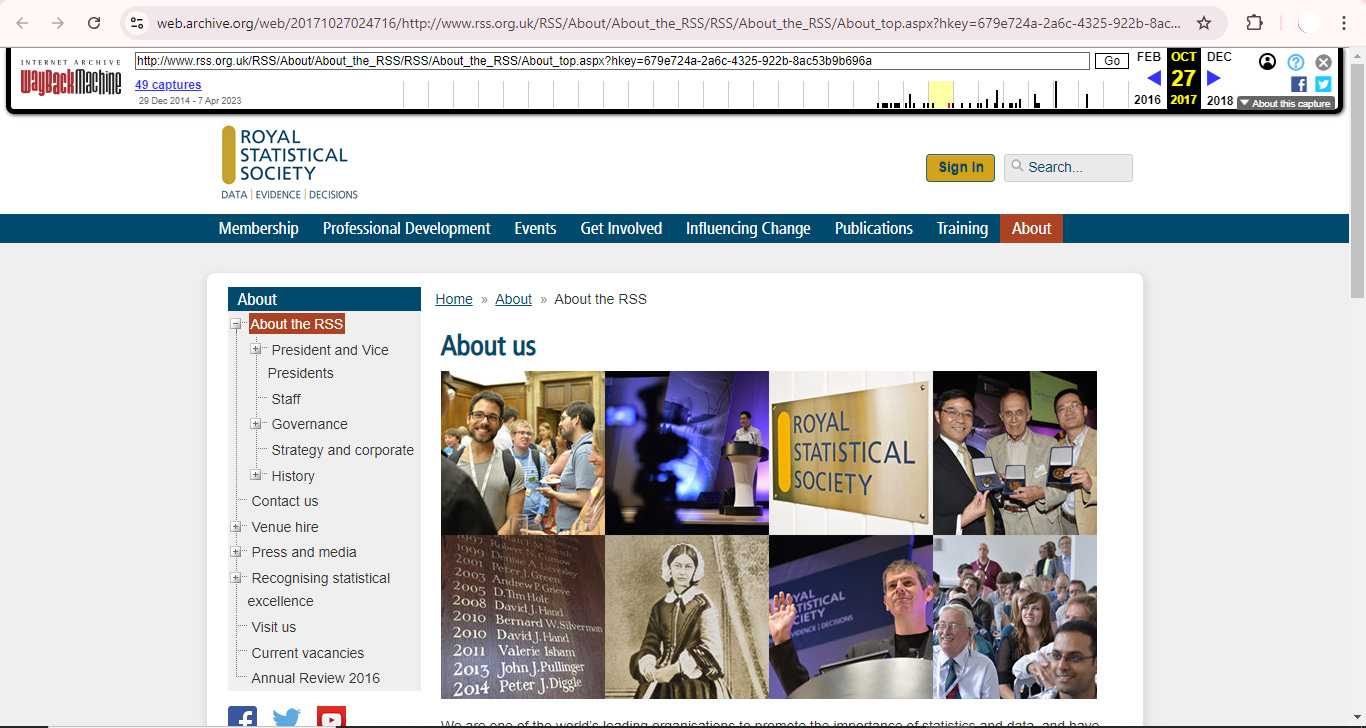Open Current vacancies in the sidebar

pyautogui.click(x=308, y=653)
